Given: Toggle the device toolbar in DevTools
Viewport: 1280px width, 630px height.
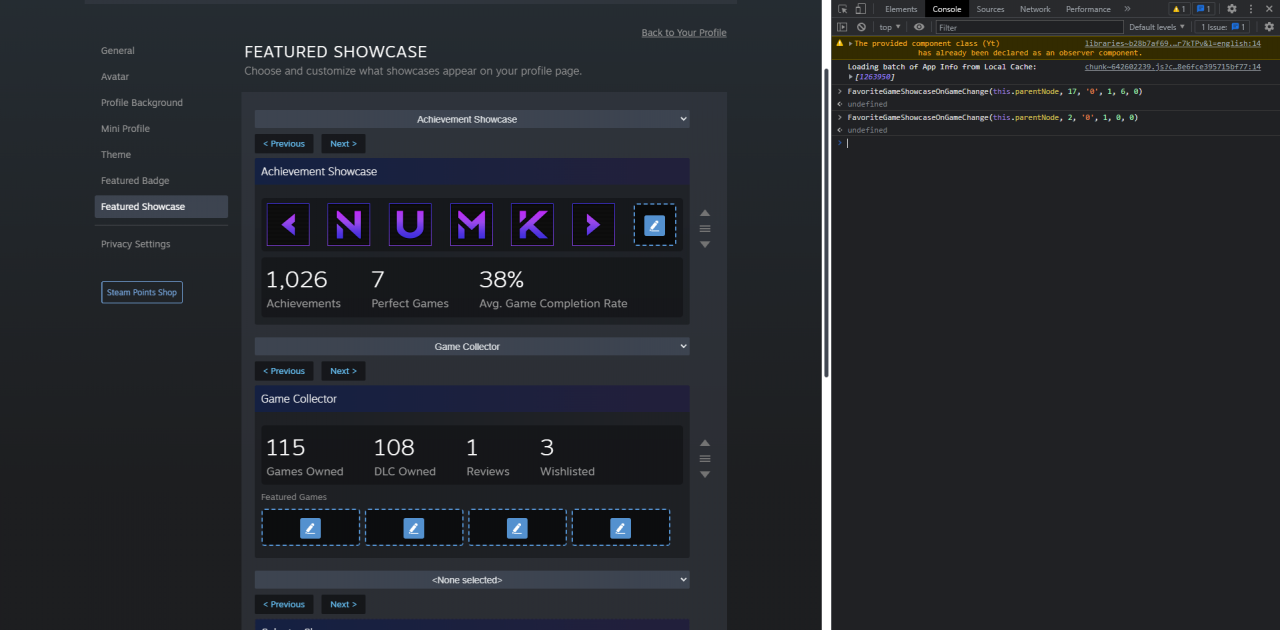Looking at the screenshot, I should (860, 9).
